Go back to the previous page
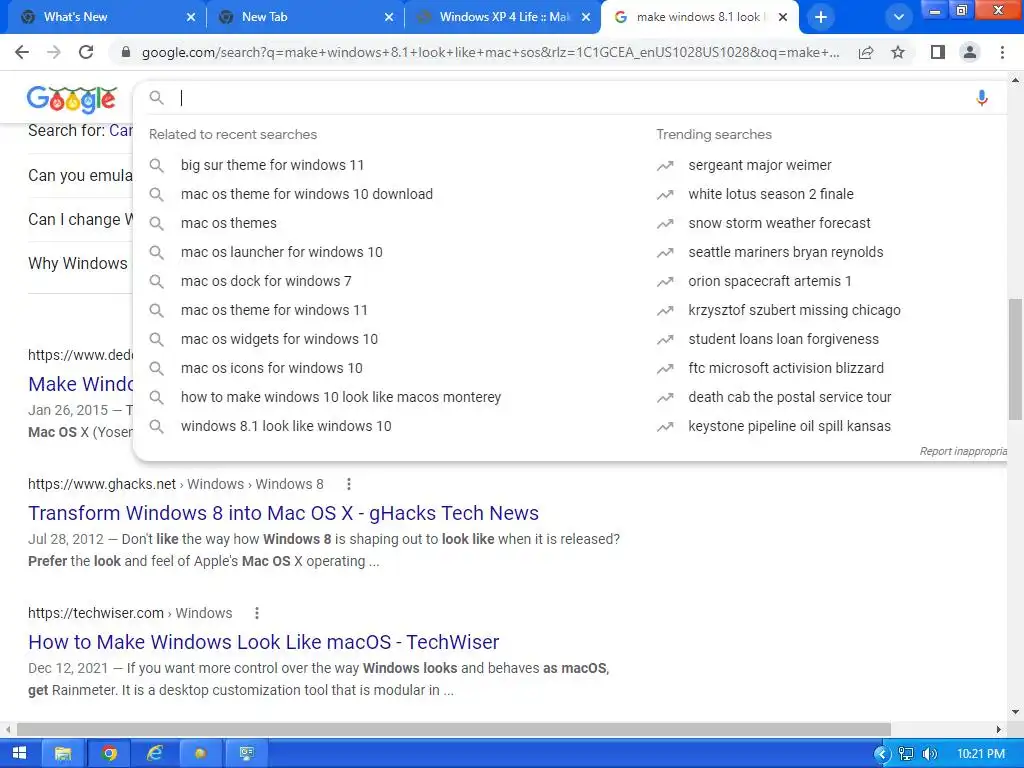 (22, 52)
